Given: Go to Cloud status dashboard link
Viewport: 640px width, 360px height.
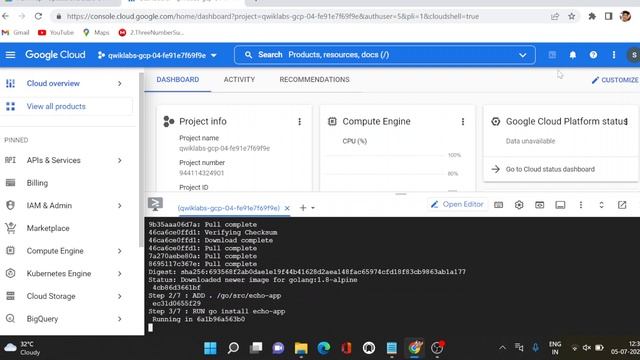Looking at the screenshot, I should pyautogui.click(x=550, y=169).
